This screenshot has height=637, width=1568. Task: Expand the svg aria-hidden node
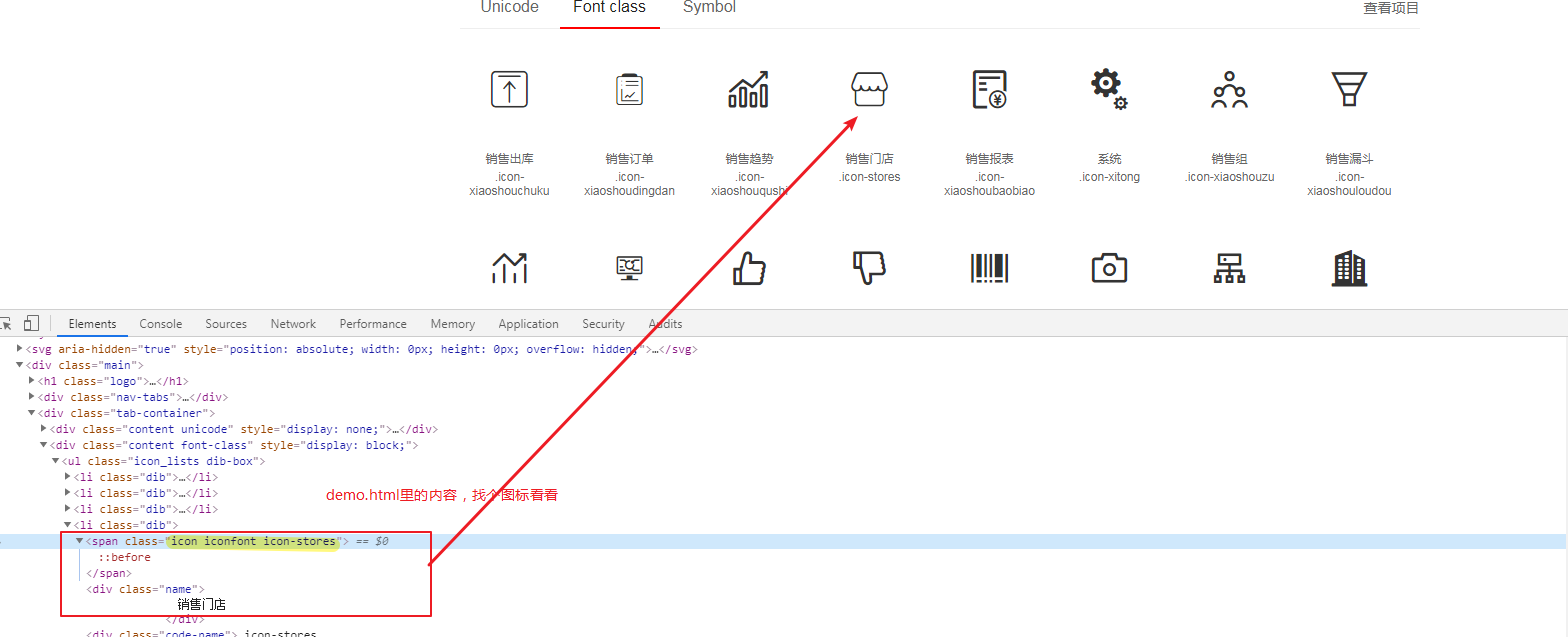[x=20, y=349]
